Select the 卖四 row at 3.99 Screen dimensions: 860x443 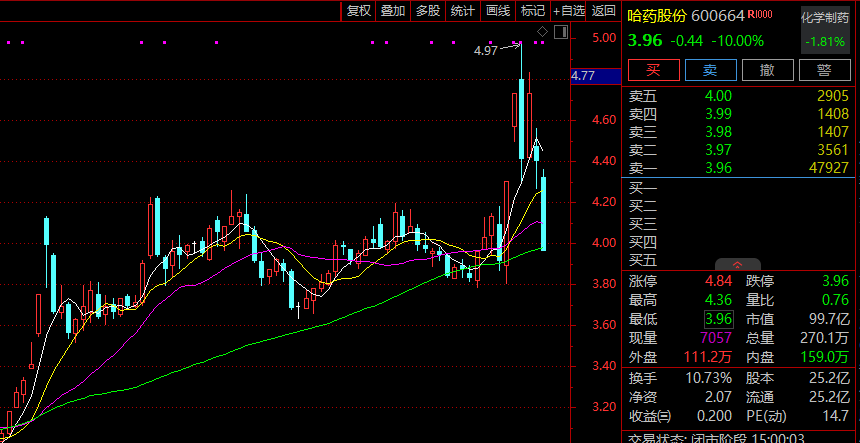(x=738, y=114)
